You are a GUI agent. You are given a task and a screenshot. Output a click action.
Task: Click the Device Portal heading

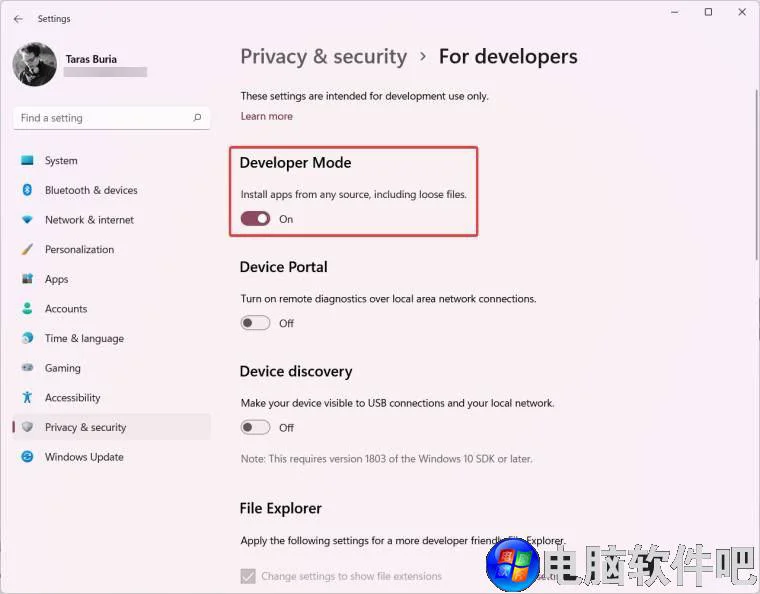click(x=284, y=267)
